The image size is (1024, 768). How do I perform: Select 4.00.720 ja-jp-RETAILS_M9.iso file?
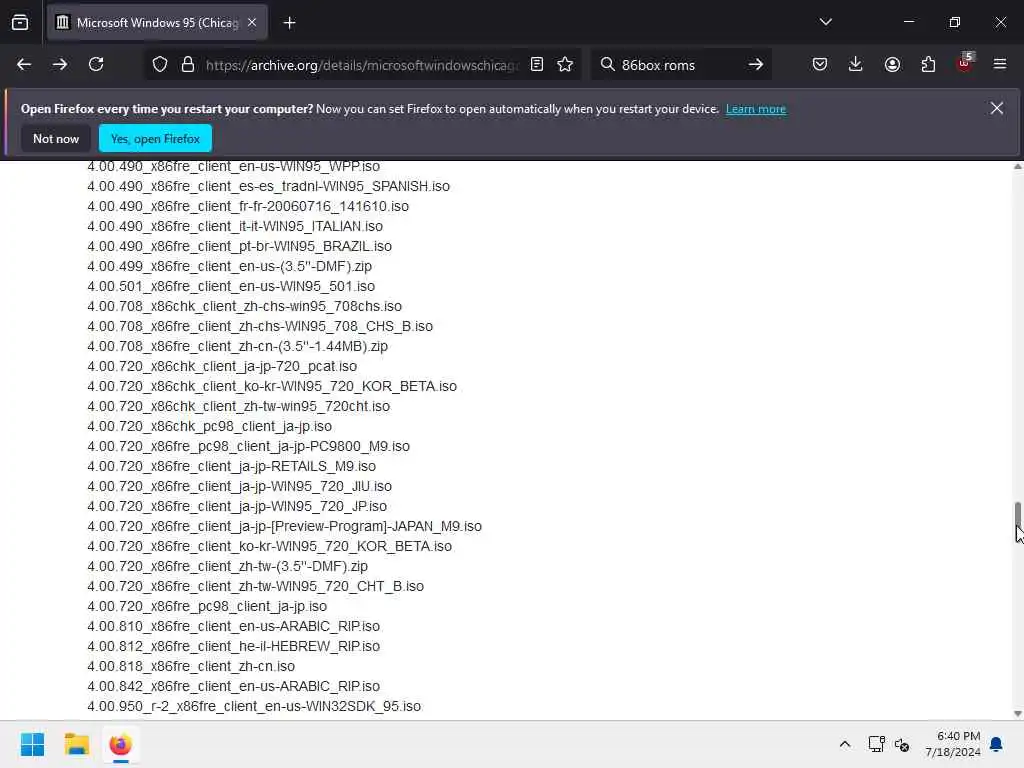[232, 466]
